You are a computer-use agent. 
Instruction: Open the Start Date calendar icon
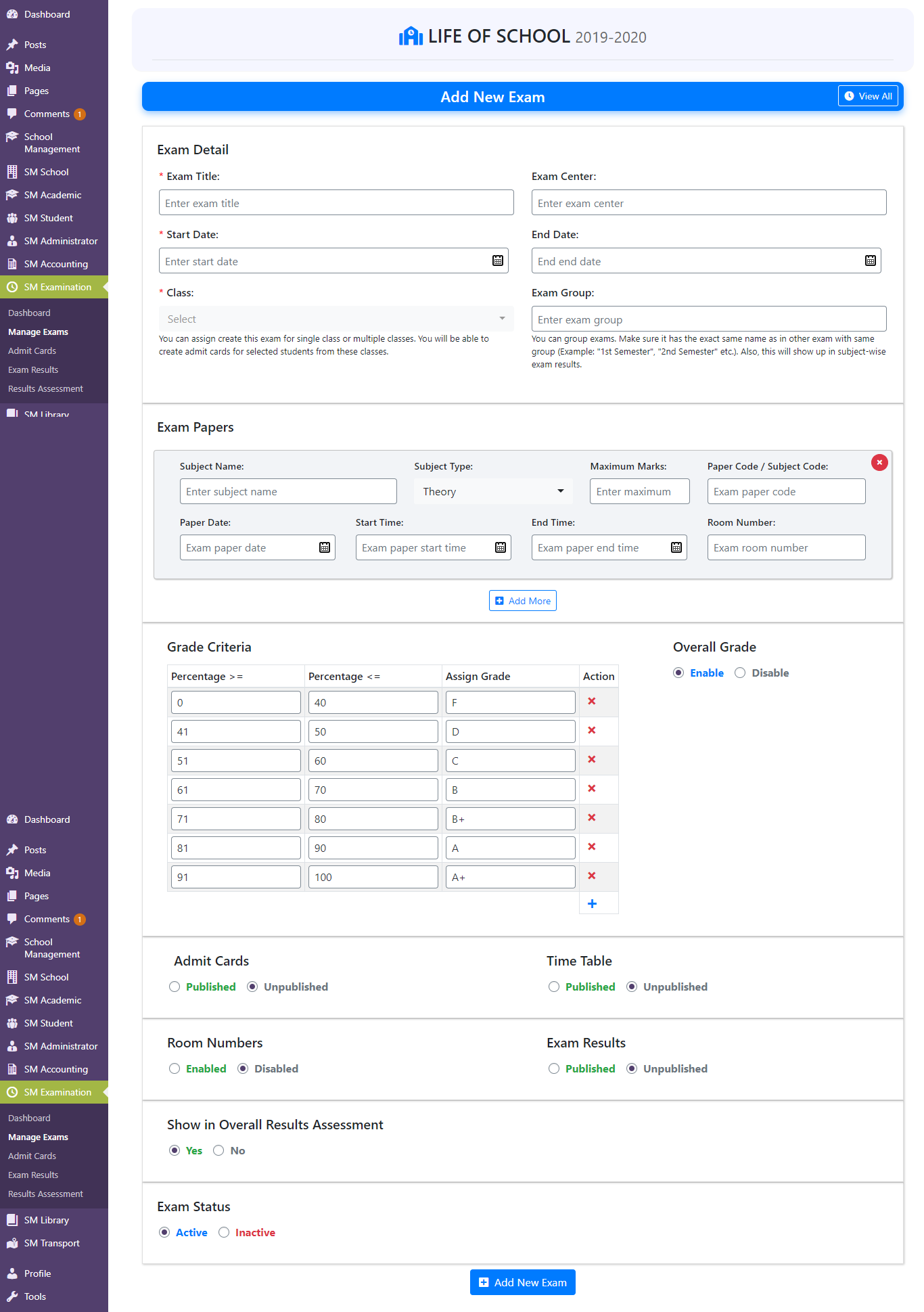pyautogui.click(x=498, y=261)
